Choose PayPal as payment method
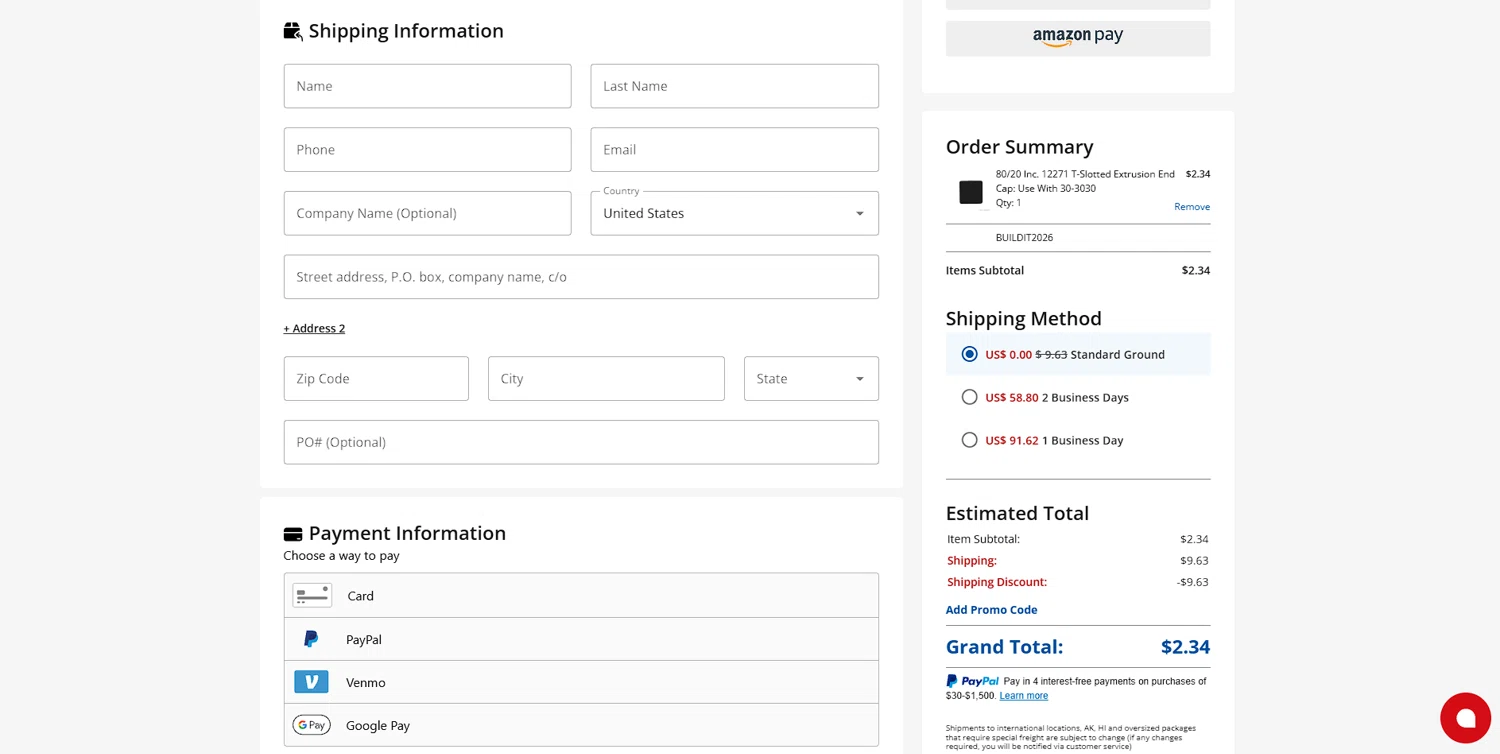This screenshot has width=1500, height=754. tap(581, 639)
